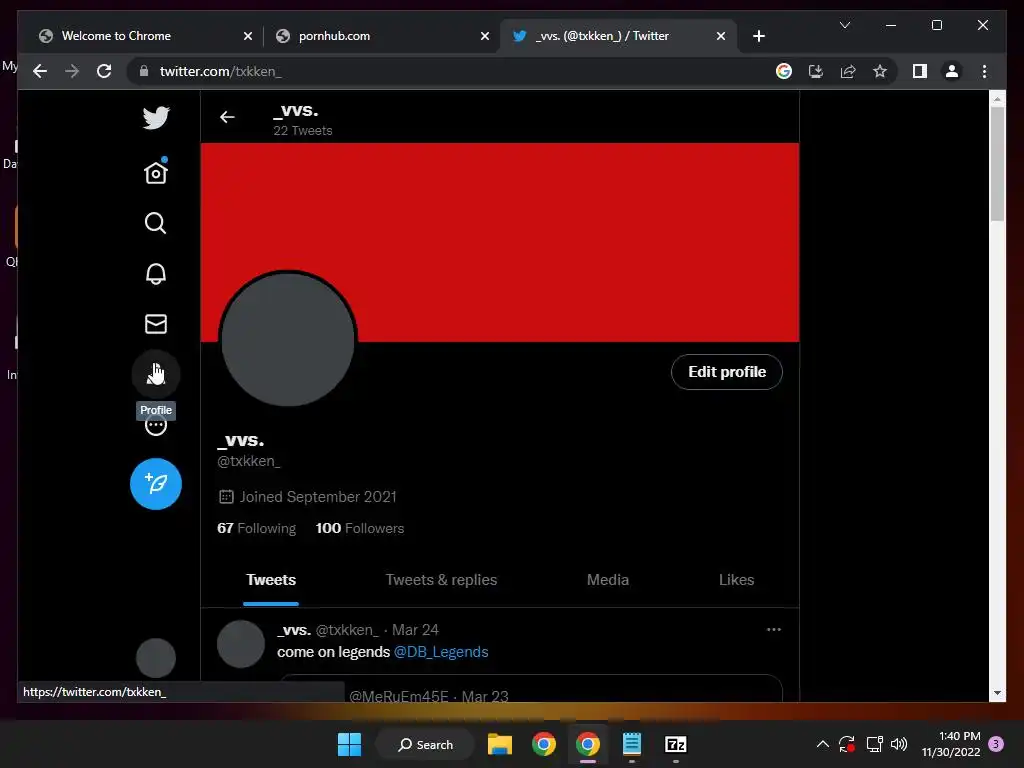1024x768 pixels.
Task: Open the Messages envelope icon
Action: 155,324
